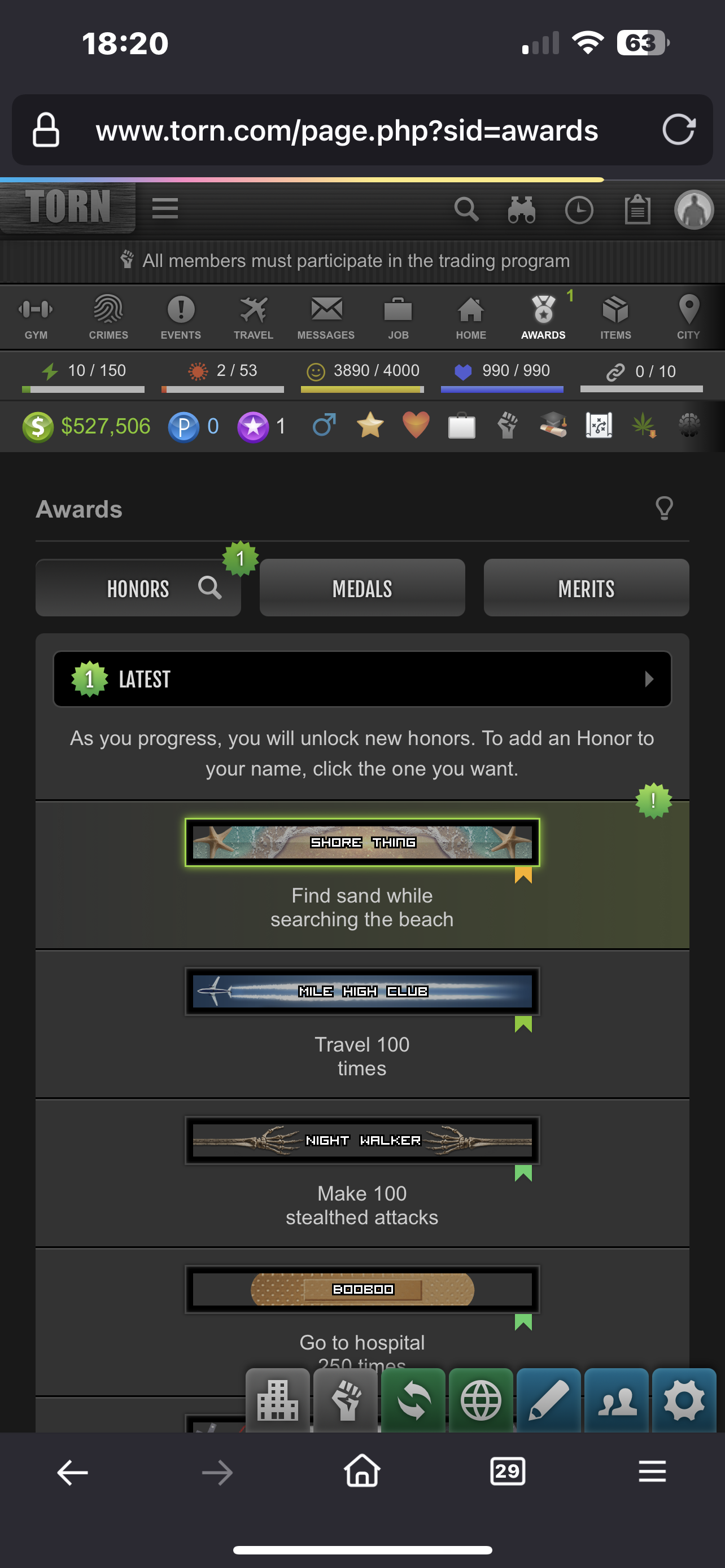Tap the browser address bar URL
The image size is (725, 1568).
pos(347,130)
